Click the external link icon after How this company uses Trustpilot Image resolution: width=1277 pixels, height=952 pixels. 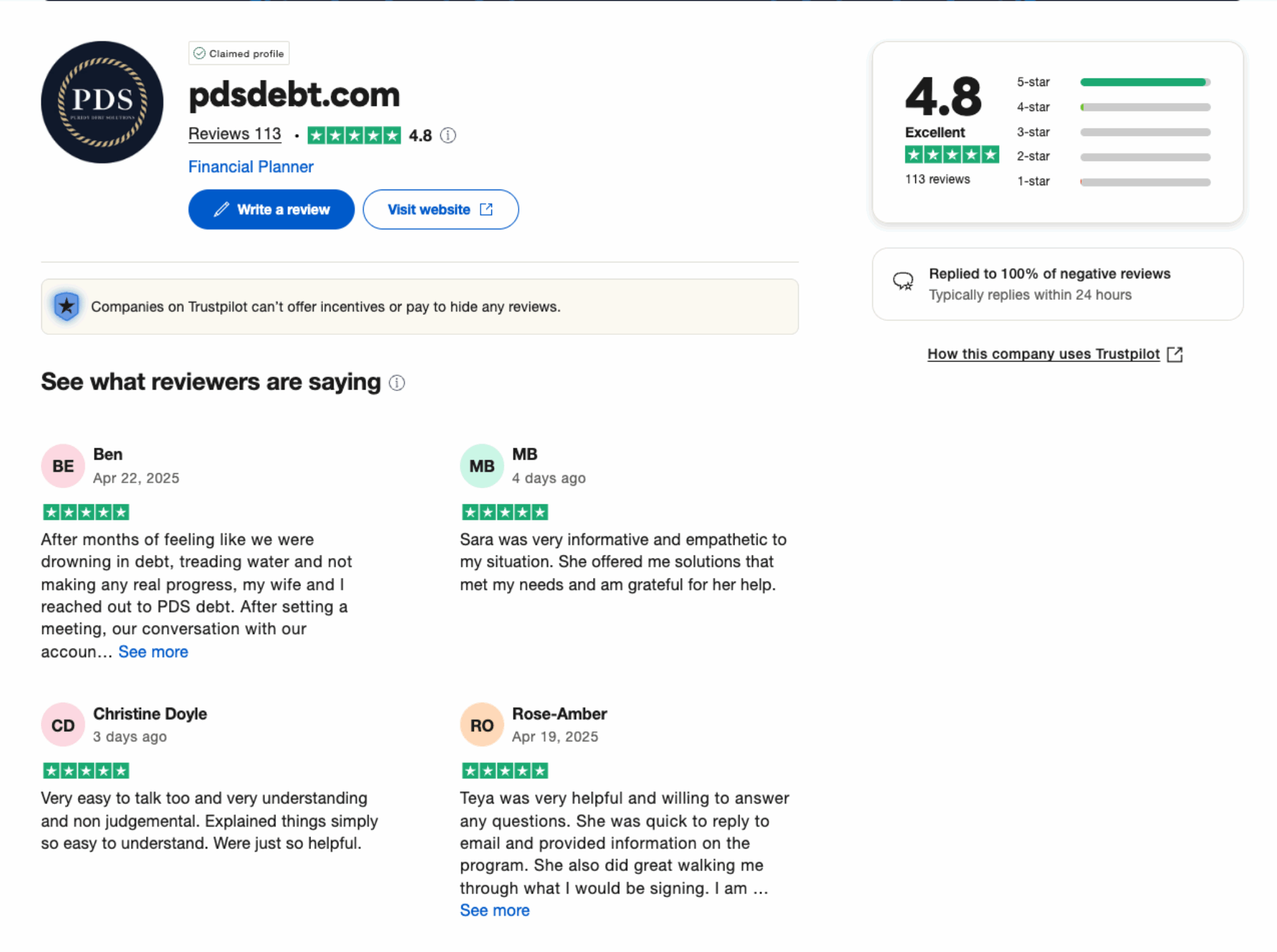tap(1175, 353)
